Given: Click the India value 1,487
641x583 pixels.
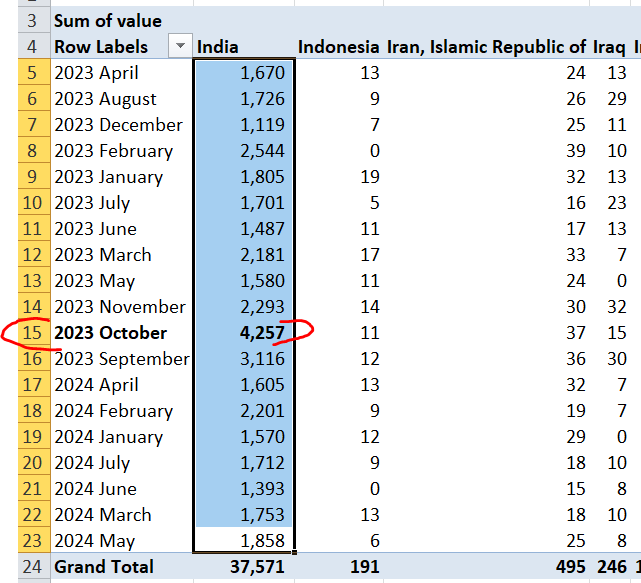Looking at the screenshot, I should click(x=262, y=229).
